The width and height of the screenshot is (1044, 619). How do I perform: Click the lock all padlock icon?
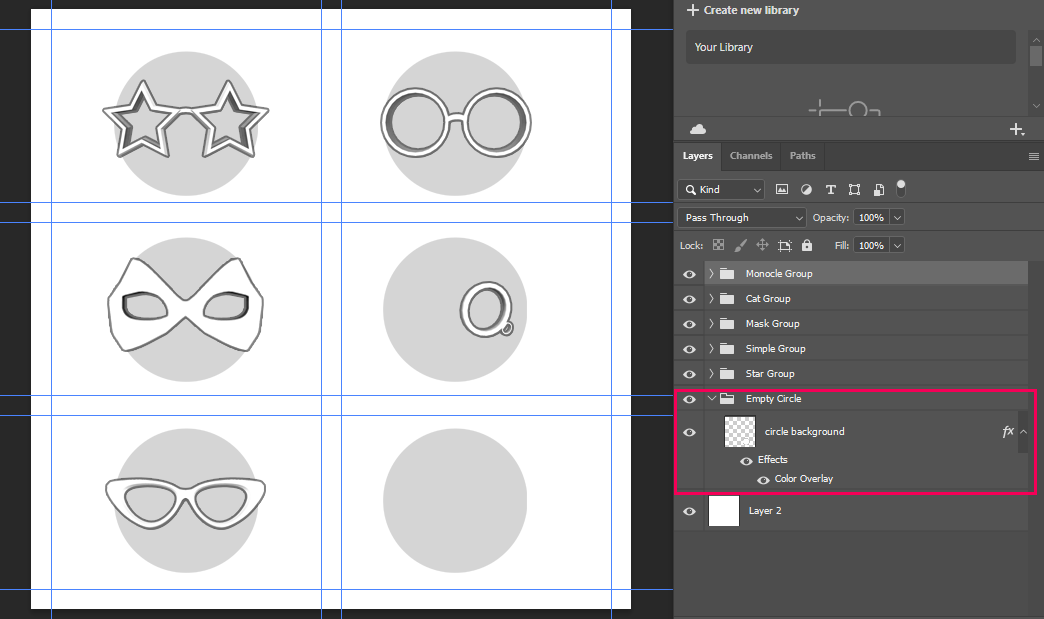click(807, 245)
